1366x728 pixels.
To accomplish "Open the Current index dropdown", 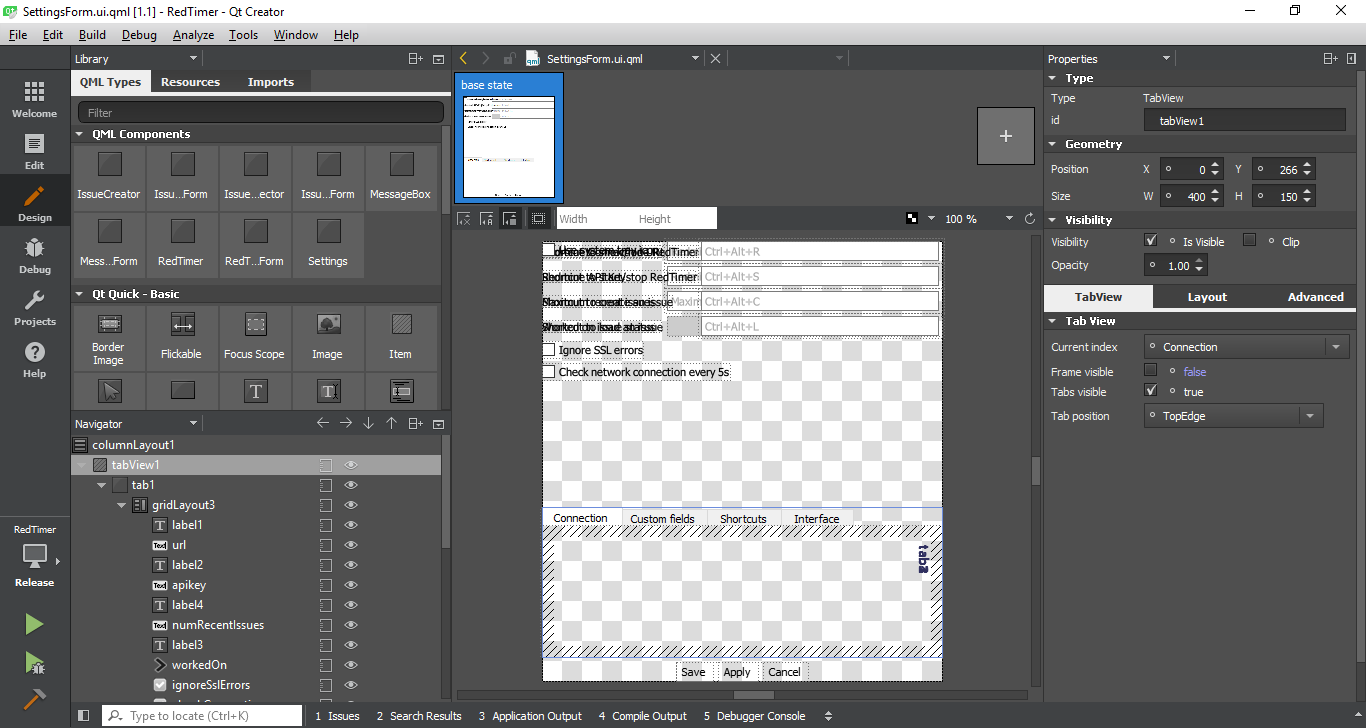I will pyautogui.click(x=1246, y=347).
